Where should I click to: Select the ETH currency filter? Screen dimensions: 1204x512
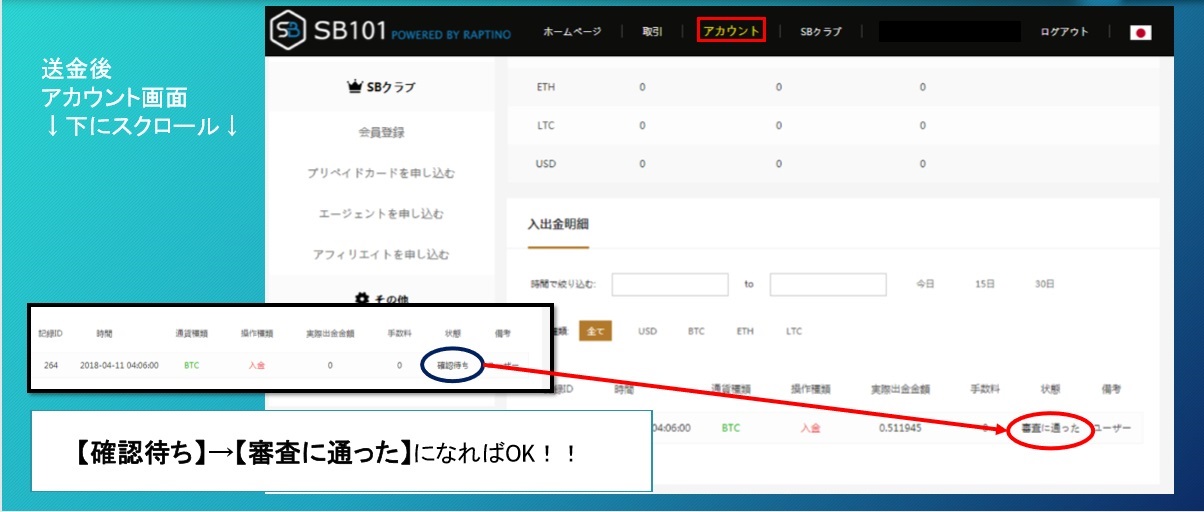point(745,331)
